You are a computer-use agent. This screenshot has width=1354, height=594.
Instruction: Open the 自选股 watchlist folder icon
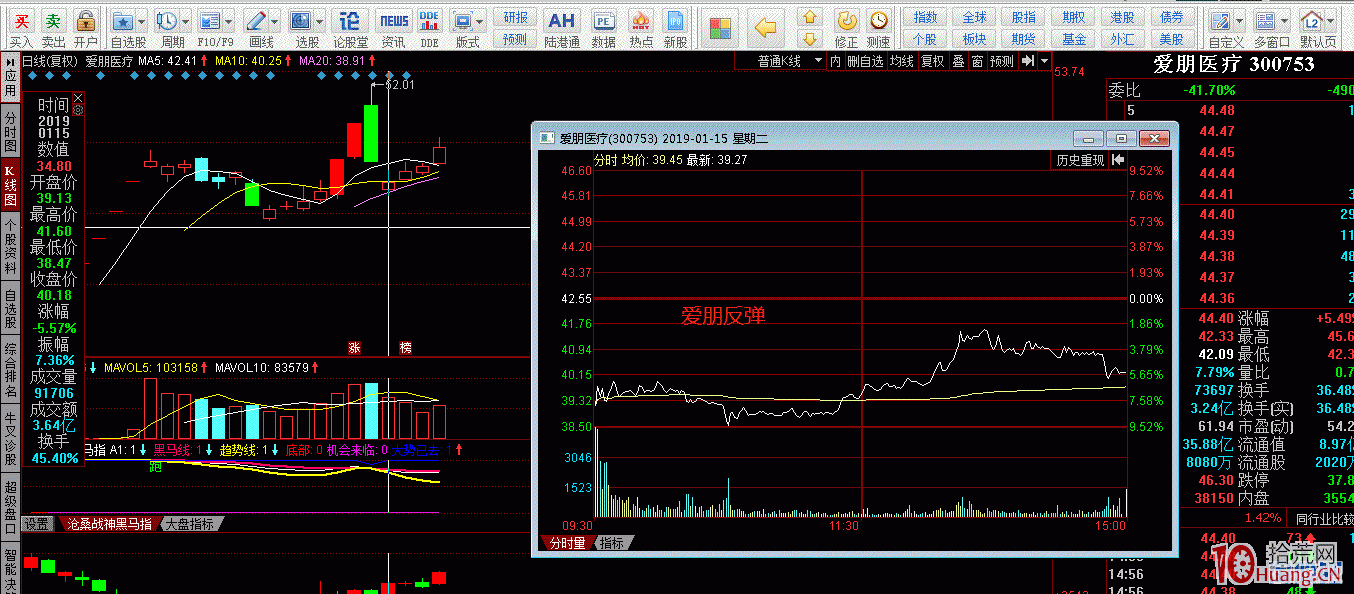pos(122,21)
